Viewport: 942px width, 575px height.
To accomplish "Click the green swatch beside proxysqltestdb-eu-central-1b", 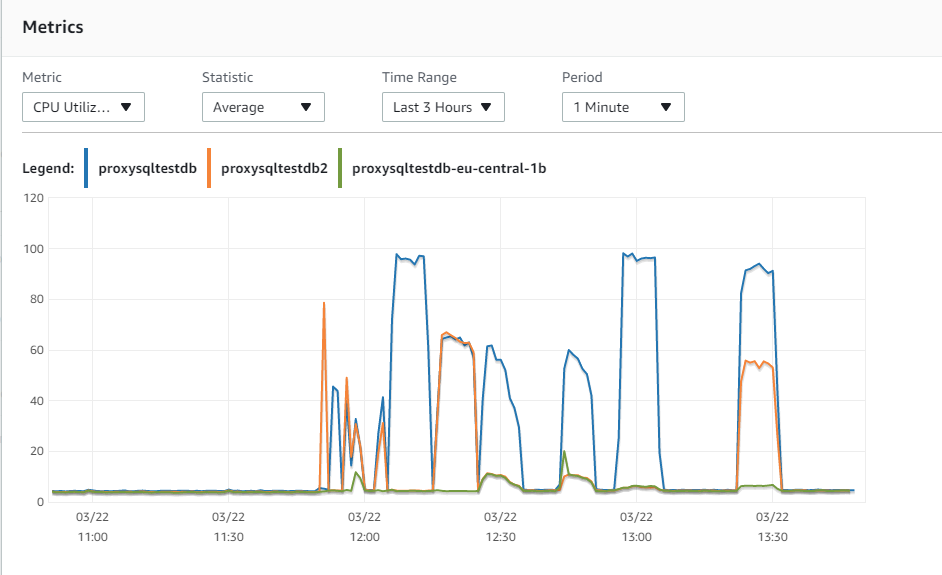I will (x=341, y=168).
